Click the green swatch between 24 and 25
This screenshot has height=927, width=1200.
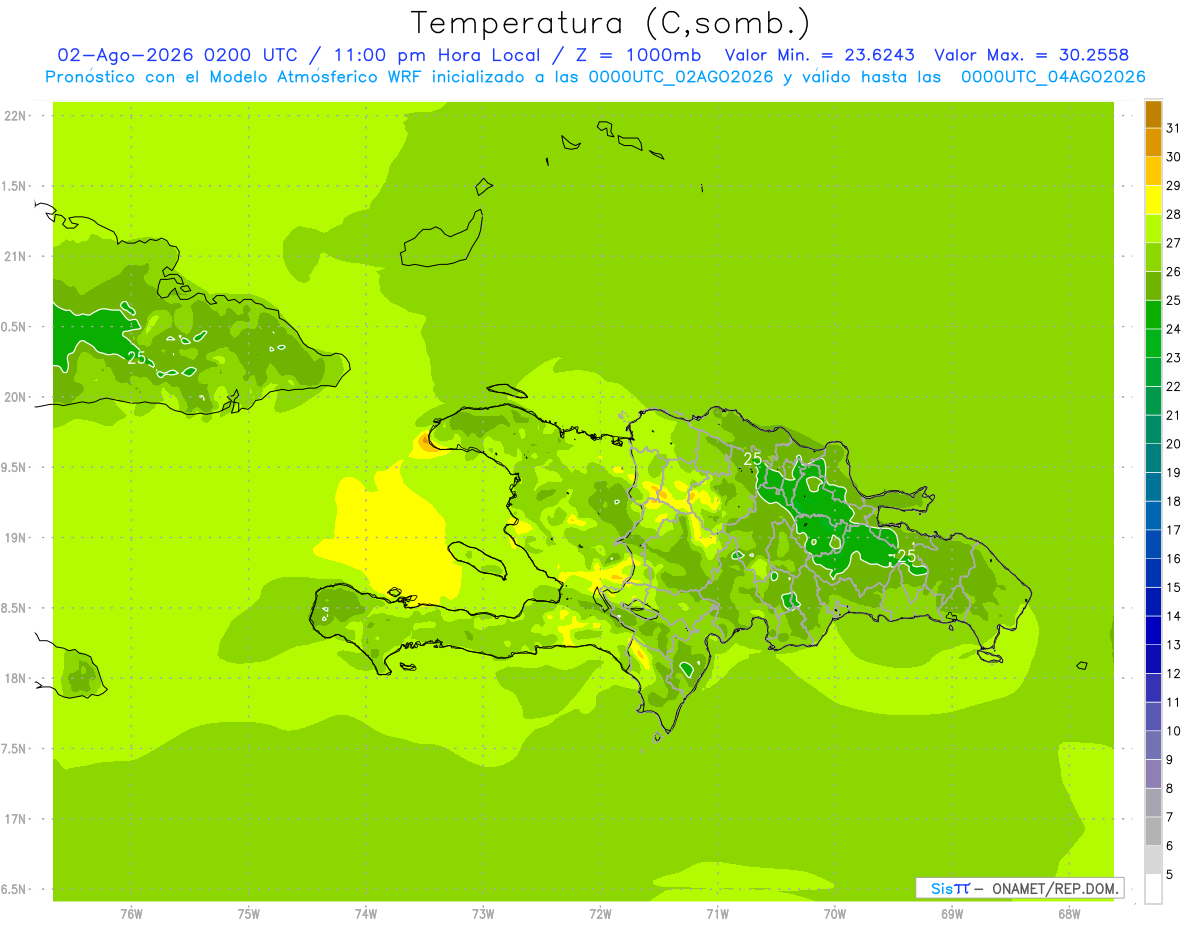click(x=1153, y=315)
